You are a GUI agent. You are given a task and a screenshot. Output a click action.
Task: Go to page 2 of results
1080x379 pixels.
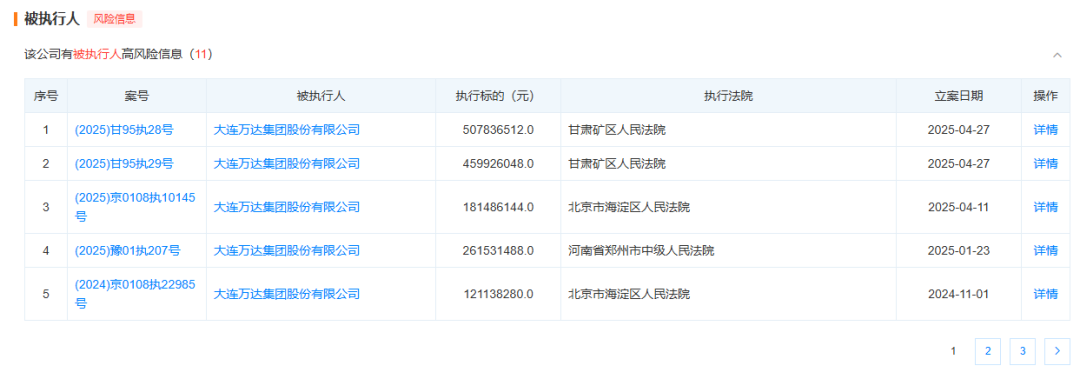[988, 351]
